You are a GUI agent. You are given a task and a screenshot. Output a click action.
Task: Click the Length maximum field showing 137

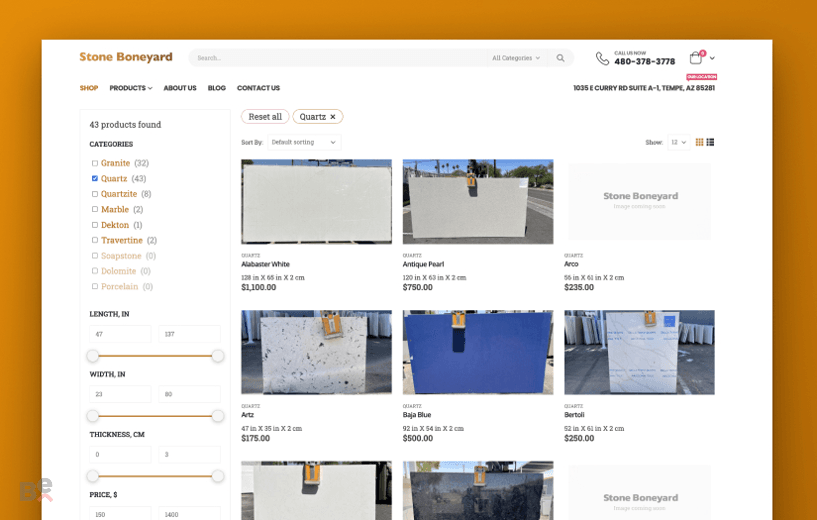tap(190, 334)
